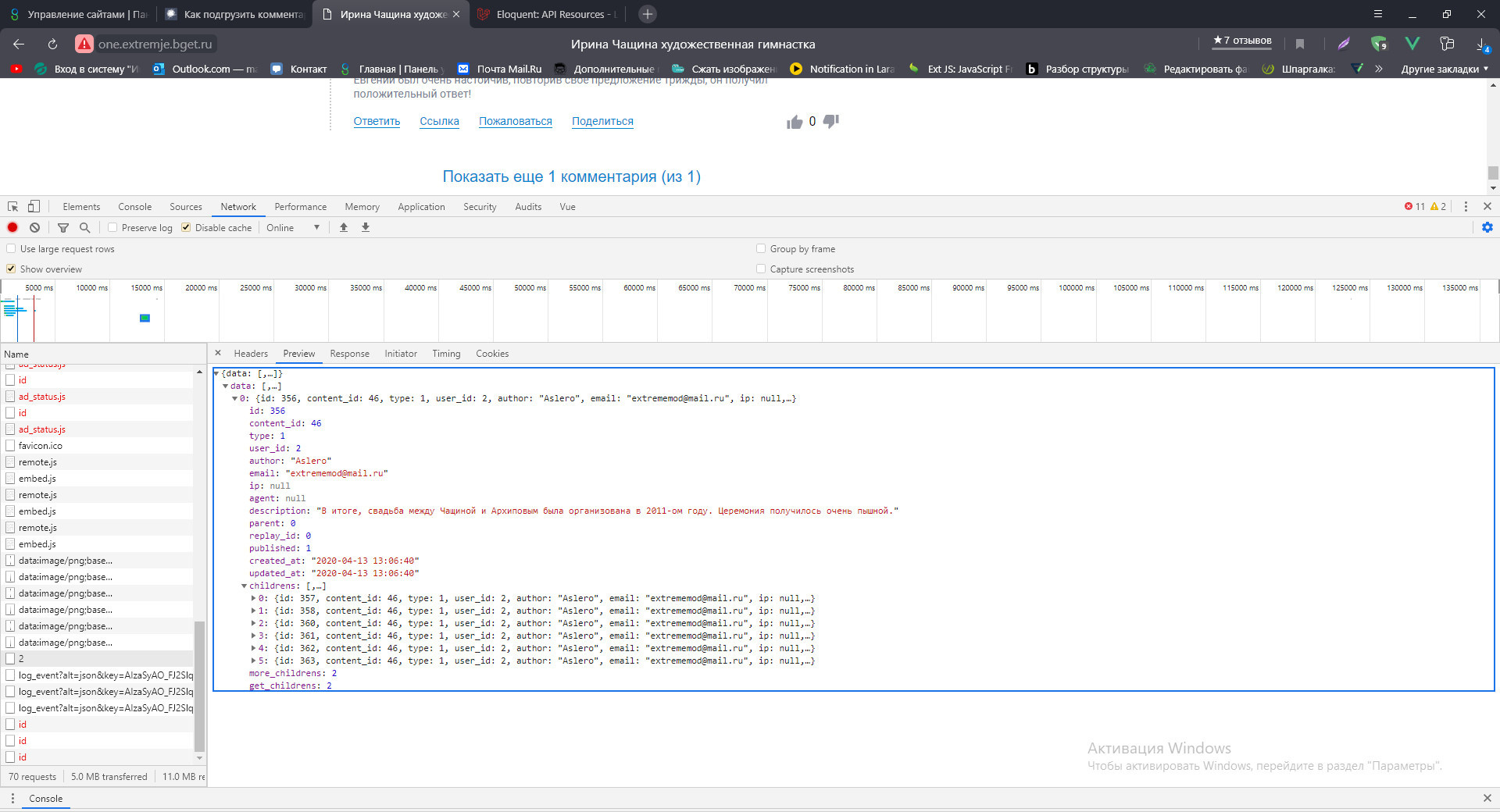Open the Response tab of the request

[x=349, y=353]
